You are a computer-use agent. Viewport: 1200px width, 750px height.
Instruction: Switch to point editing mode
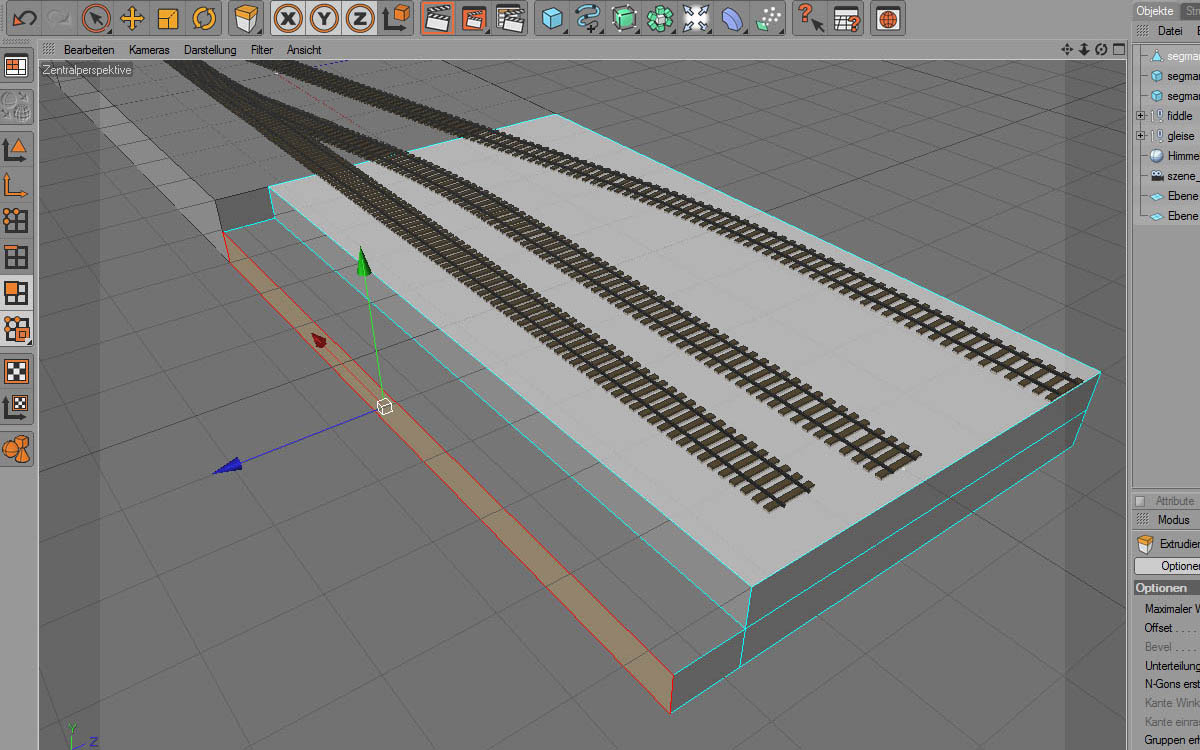point(16,220)
